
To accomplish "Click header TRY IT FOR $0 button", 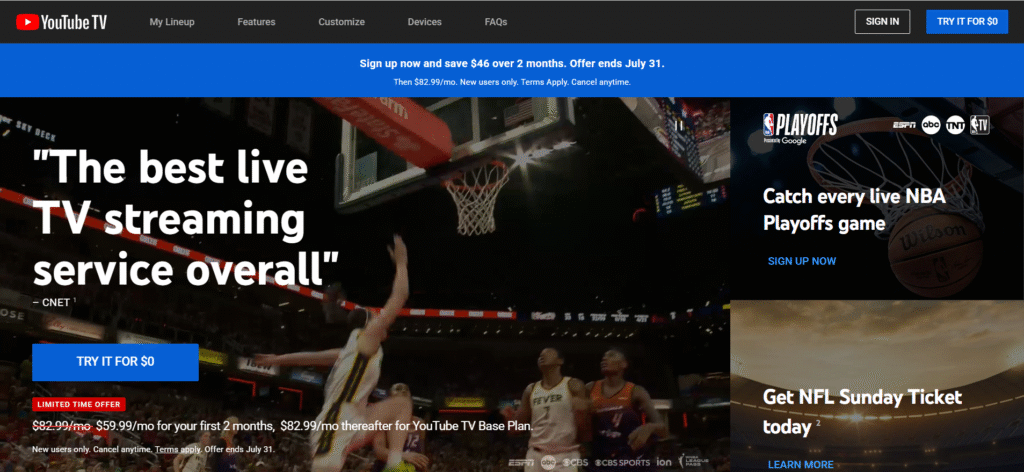I will point(967,22).
